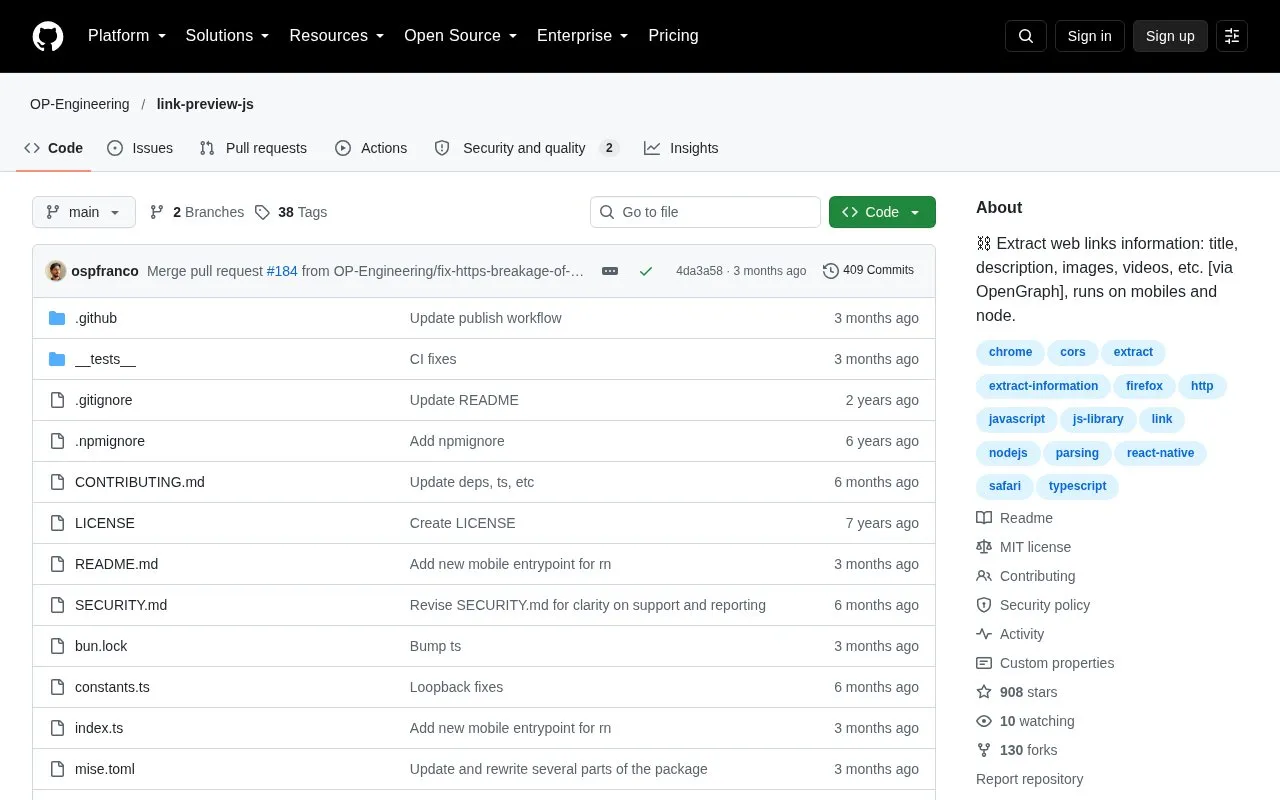Image resolution: width=1280 pixels, height=800 pixels.
Task: Open the GitHub homepage logo
Action: tap(48, 36)
